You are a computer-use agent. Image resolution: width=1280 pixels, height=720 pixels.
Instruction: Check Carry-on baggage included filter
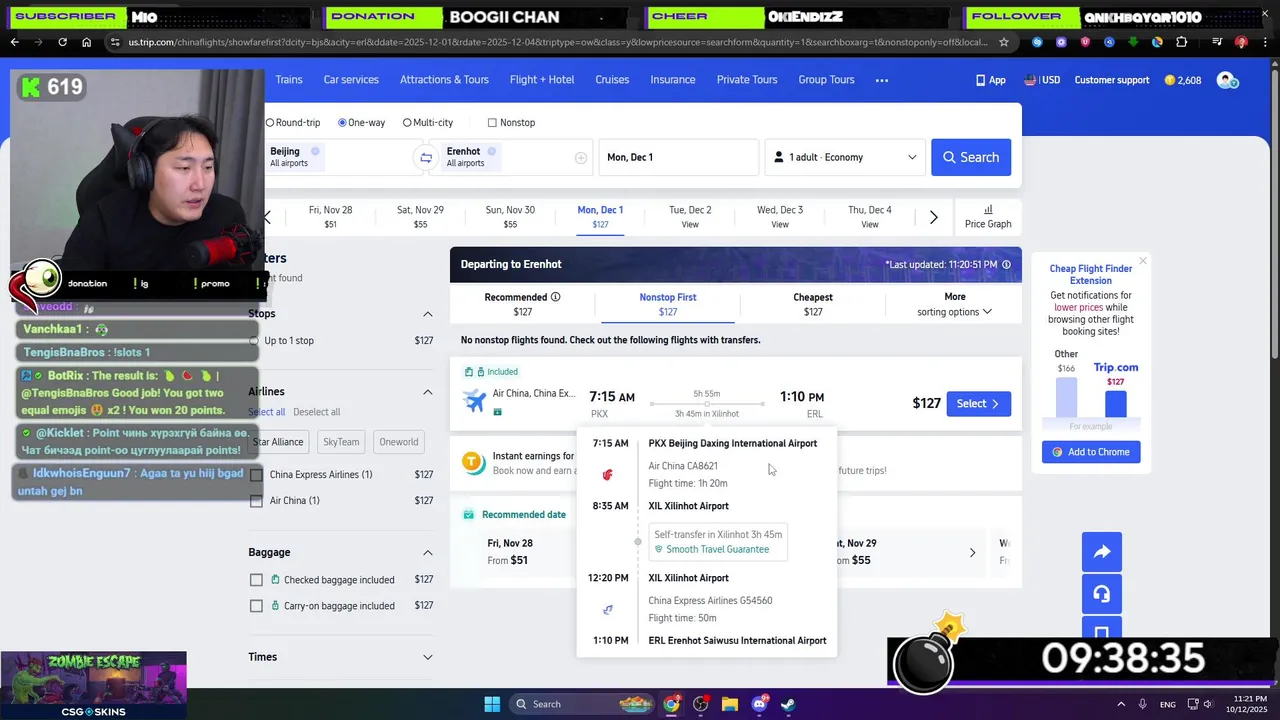pos(256,606)
